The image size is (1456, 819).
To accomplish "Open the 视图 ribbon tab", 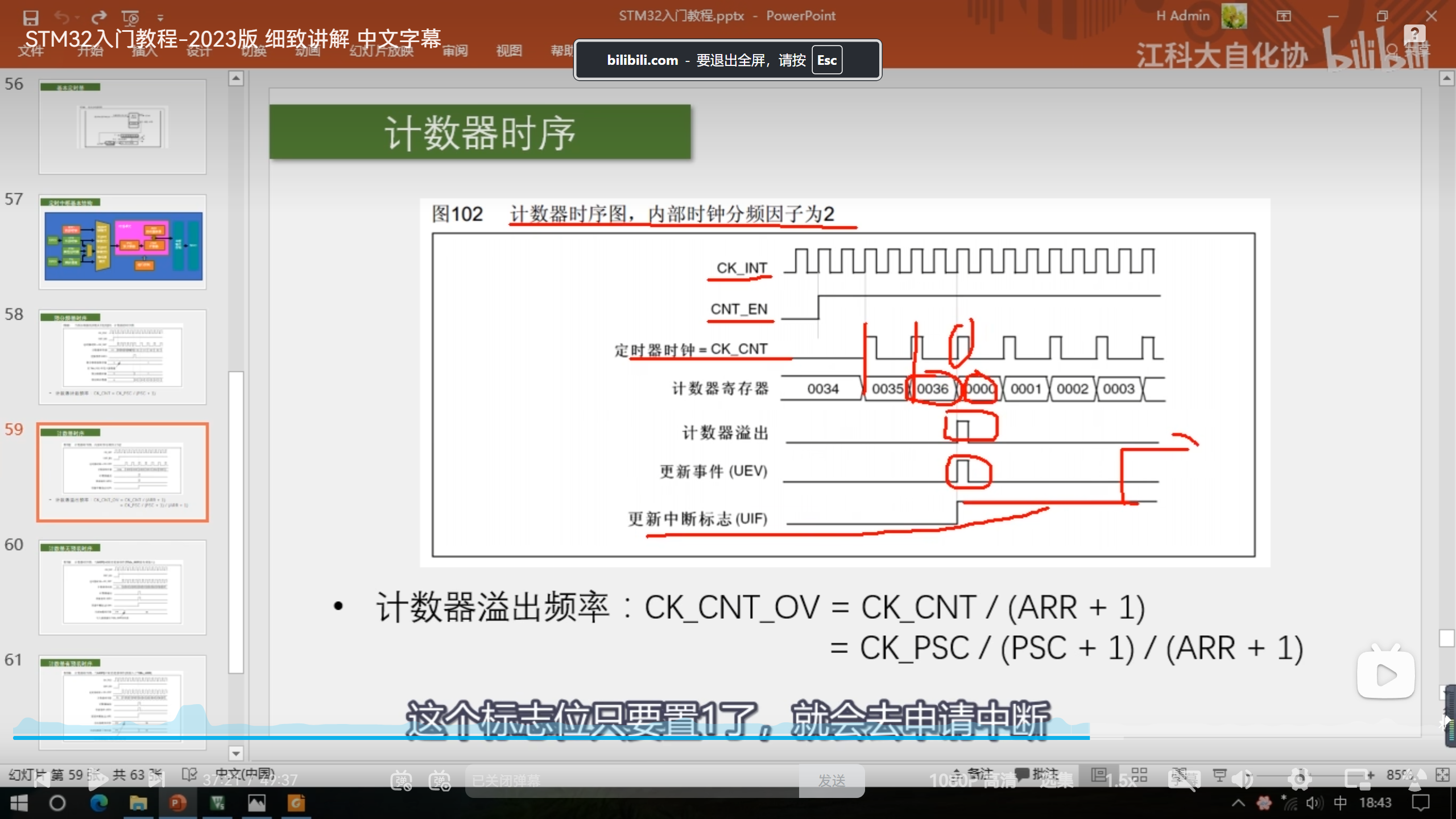I will (x=508, y=51).
